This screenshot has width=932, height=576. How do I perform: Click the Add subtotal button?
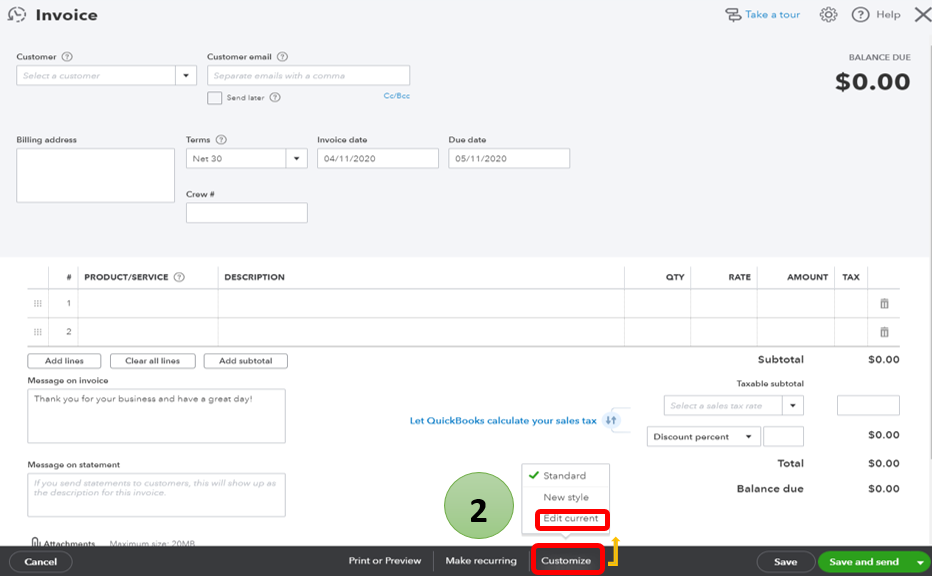(245, 361)
